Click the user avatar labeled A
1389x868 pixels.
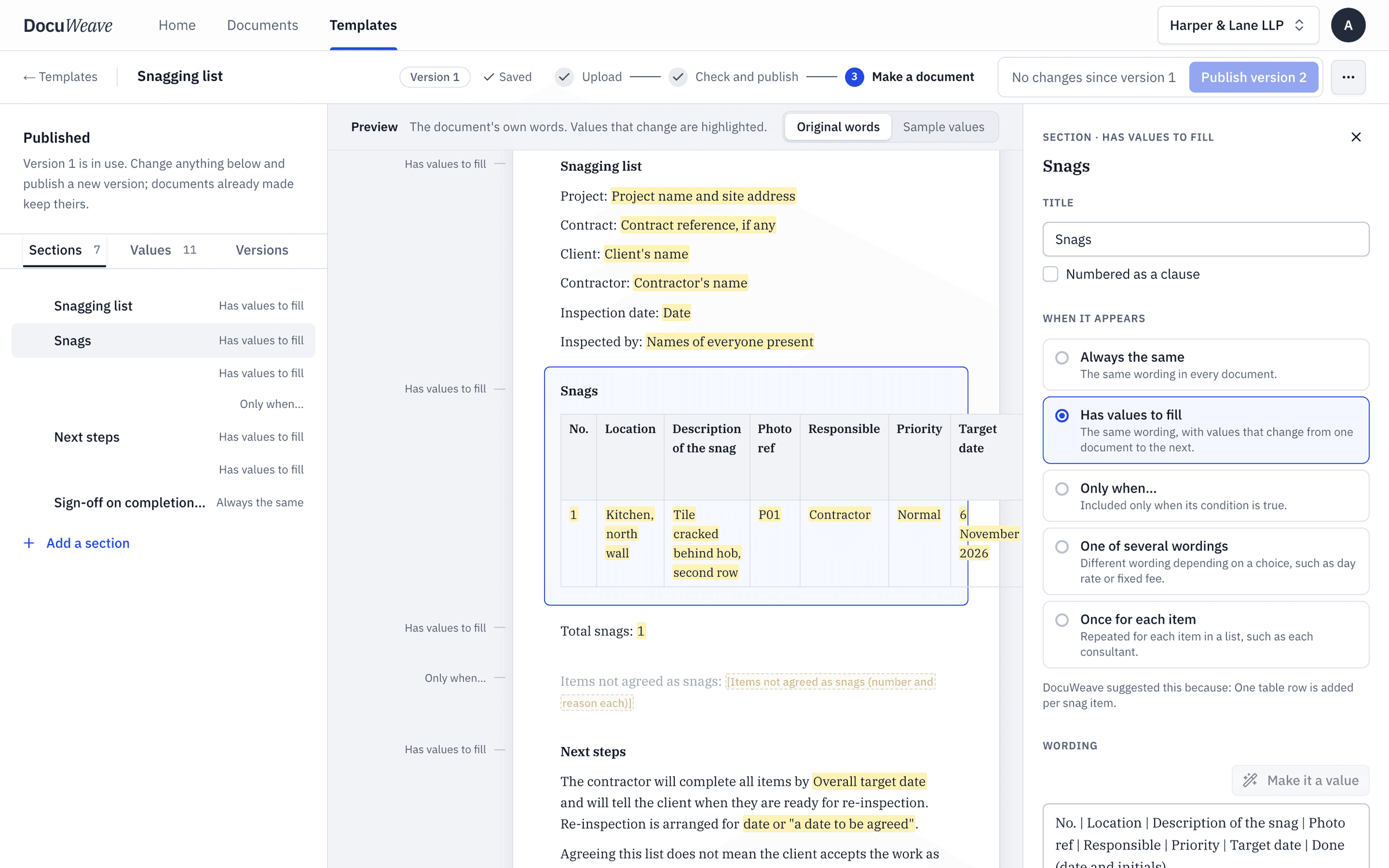tap(1348, 25)
